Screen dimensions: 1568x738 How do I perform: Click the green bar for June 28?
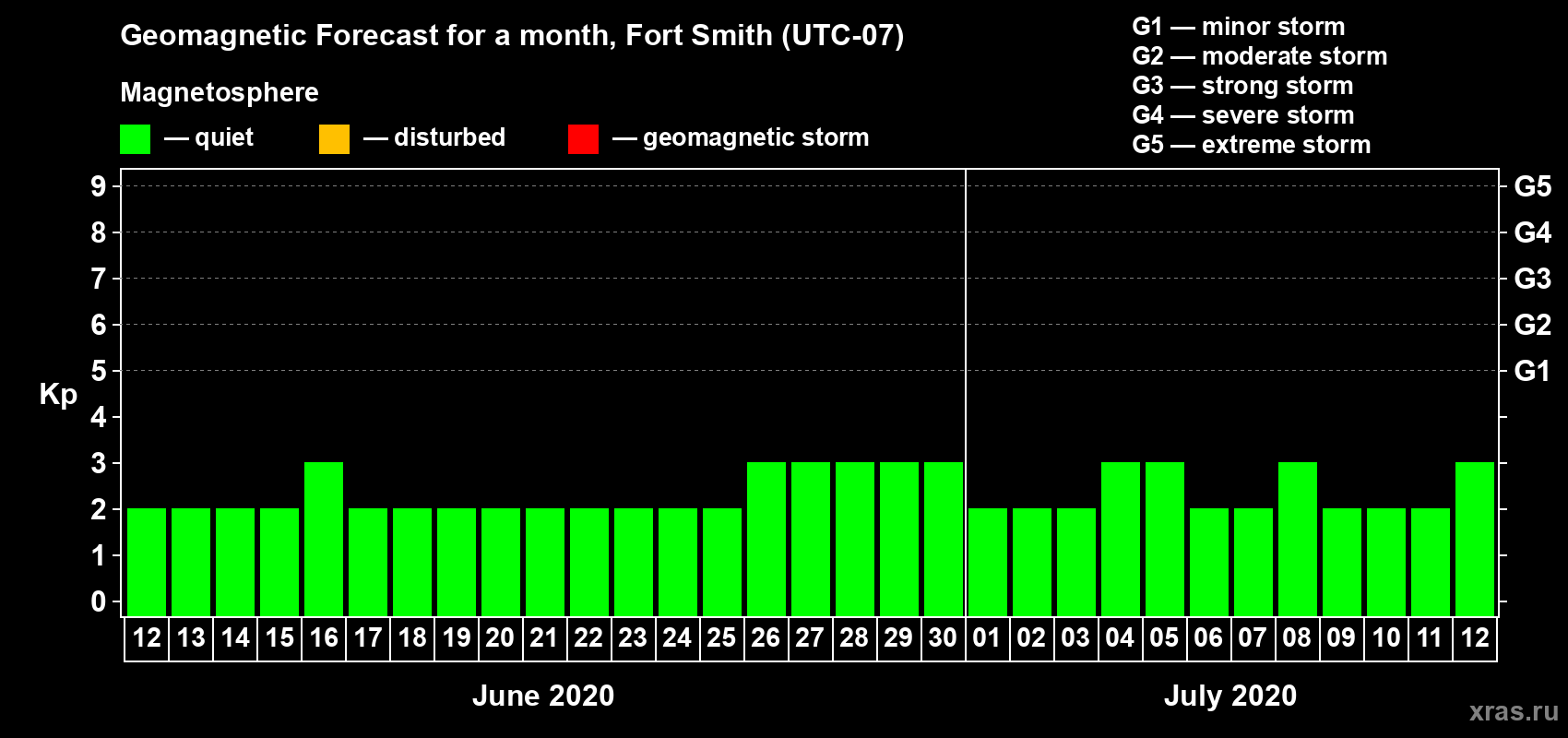click(855, 539)
